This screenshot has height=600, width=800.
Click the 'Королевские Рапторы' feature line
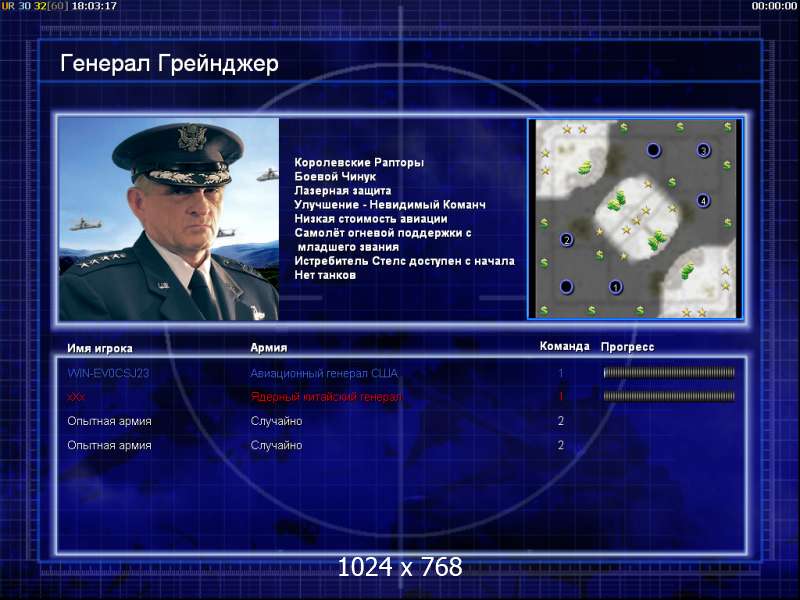point(359,163)
